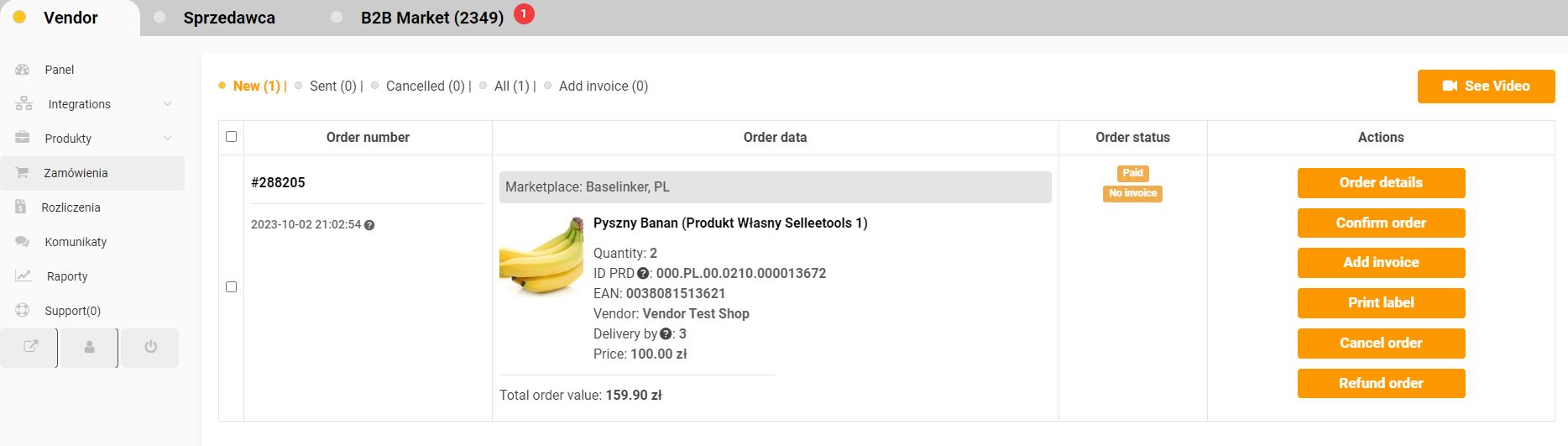Image resolution: width=1568 pixels, height=446 pixels.
Task: Expand the Produkty sidebar menu
Action: [167, 139]
